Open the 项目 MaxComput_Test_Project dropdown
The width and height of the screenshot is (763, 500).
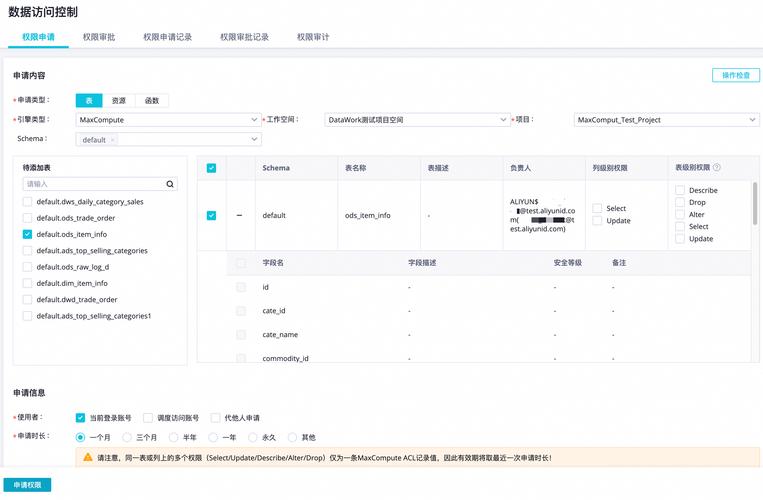(666, 120)
